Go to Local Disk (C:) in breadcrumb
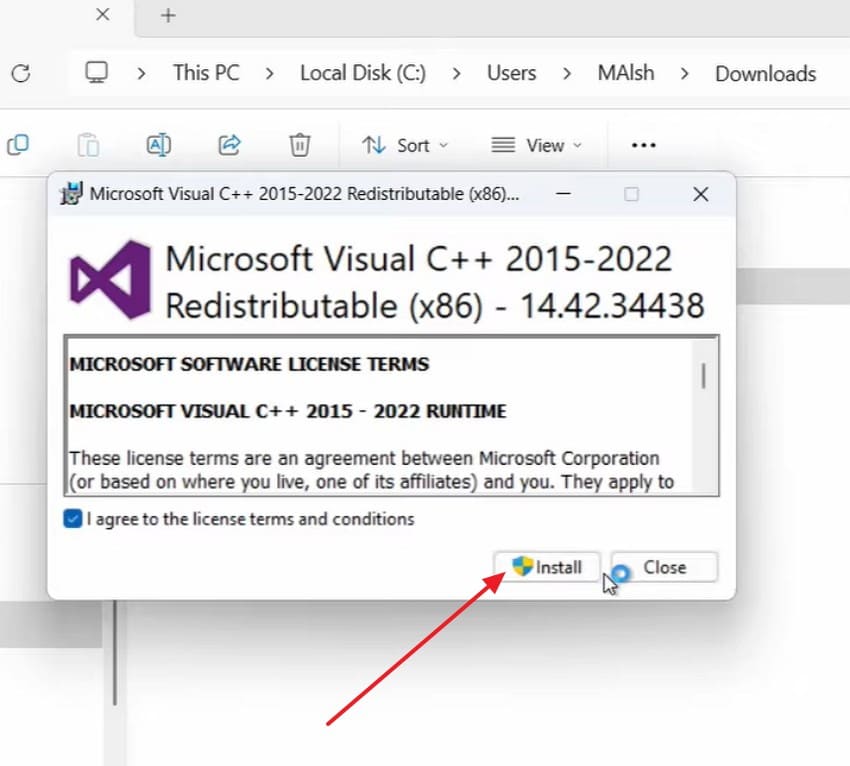 coord(363,73)
